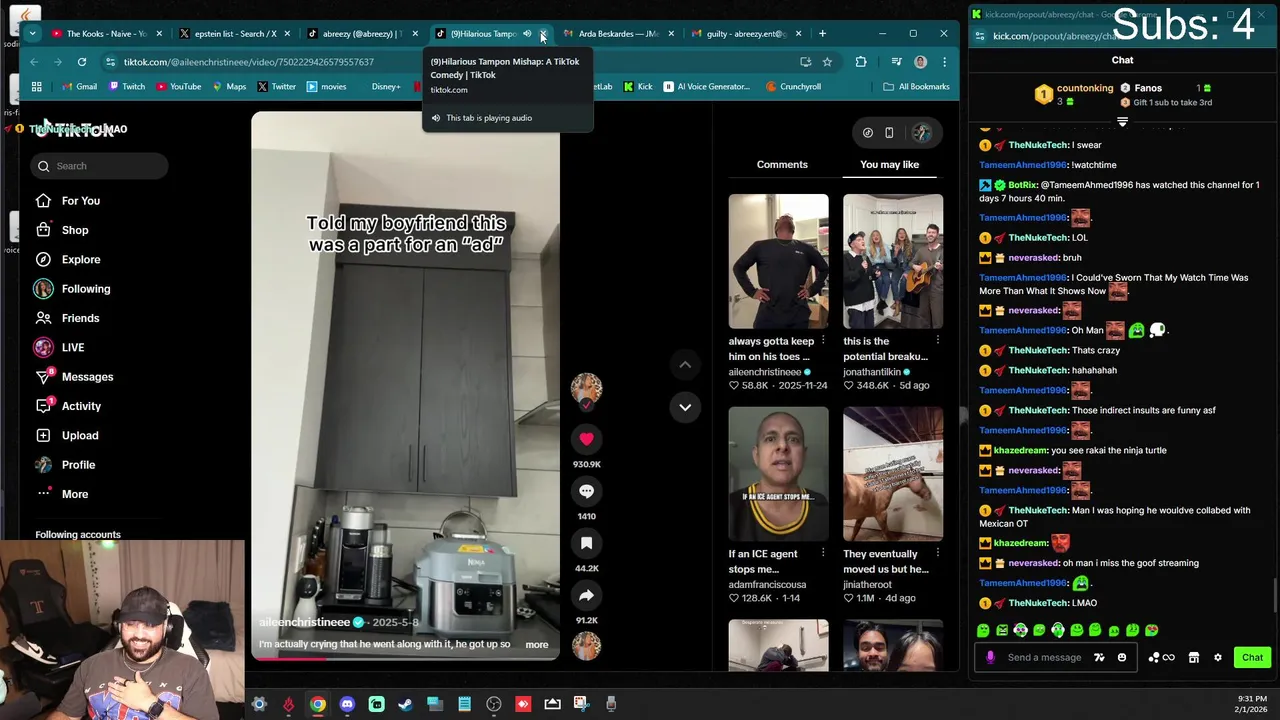
Task: Mute the TikTok tab audio icon
Action: [x=527, y=34]
